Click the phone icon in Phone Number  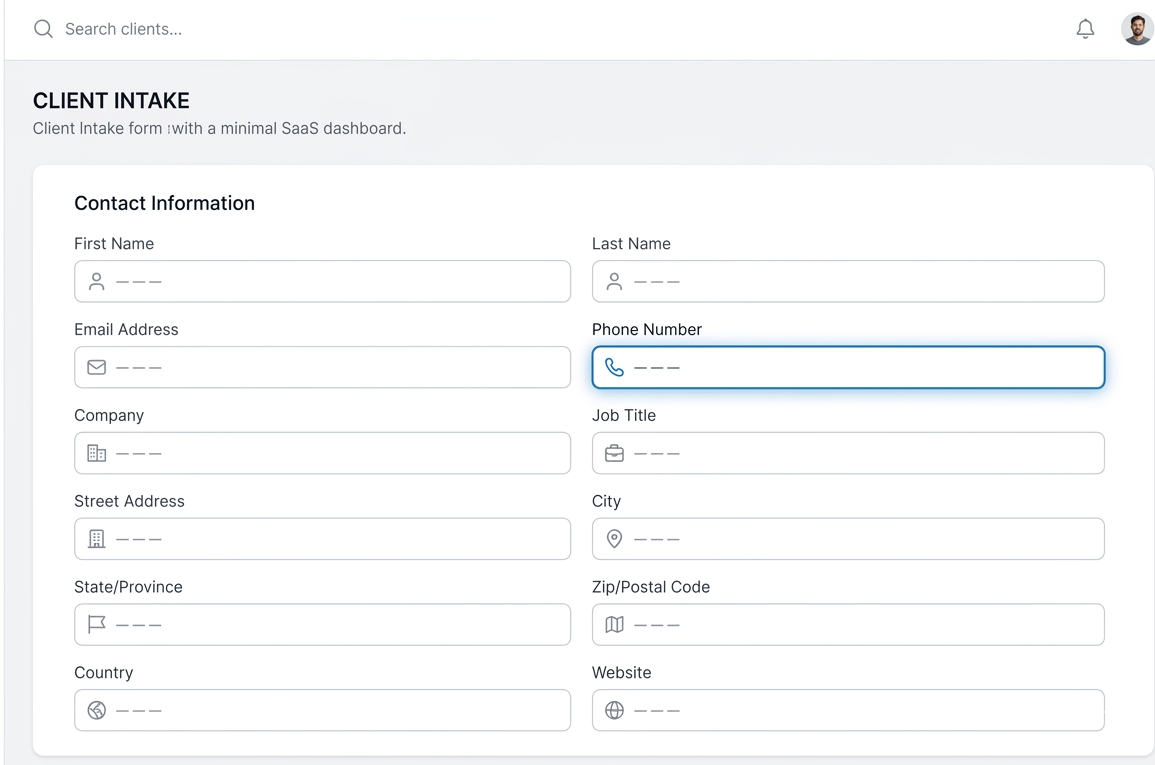pos(615,368)
